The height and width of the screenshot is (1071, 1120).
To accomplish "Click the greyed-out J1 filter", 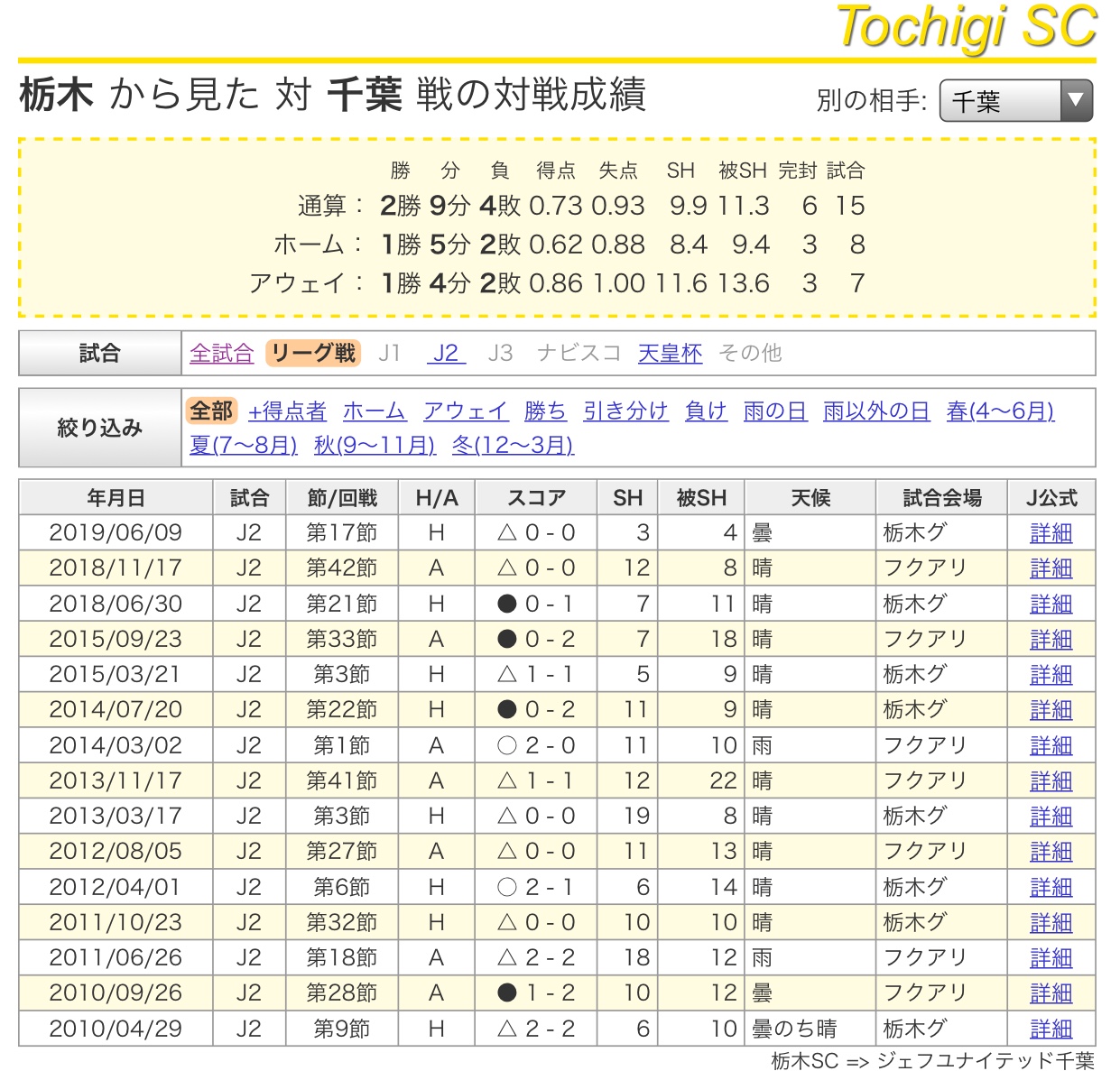I will (389, 353).
